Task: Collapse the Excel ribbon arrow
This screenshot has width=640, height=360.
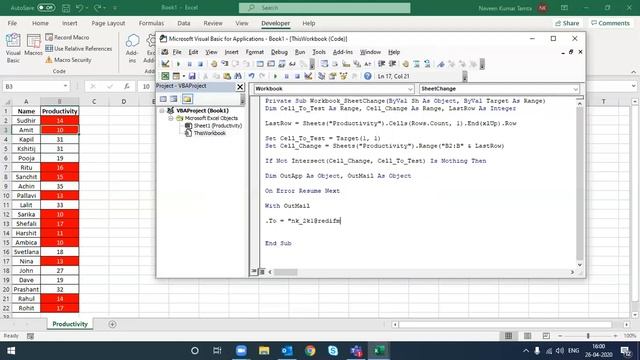Action: [x=633, y=72]
